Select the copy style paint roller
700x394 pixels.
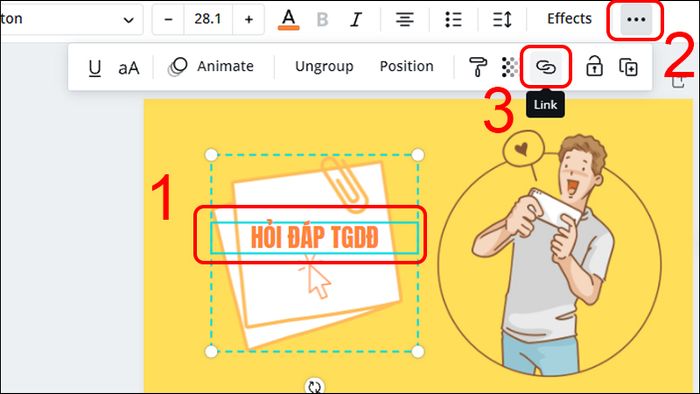[478, 67]
